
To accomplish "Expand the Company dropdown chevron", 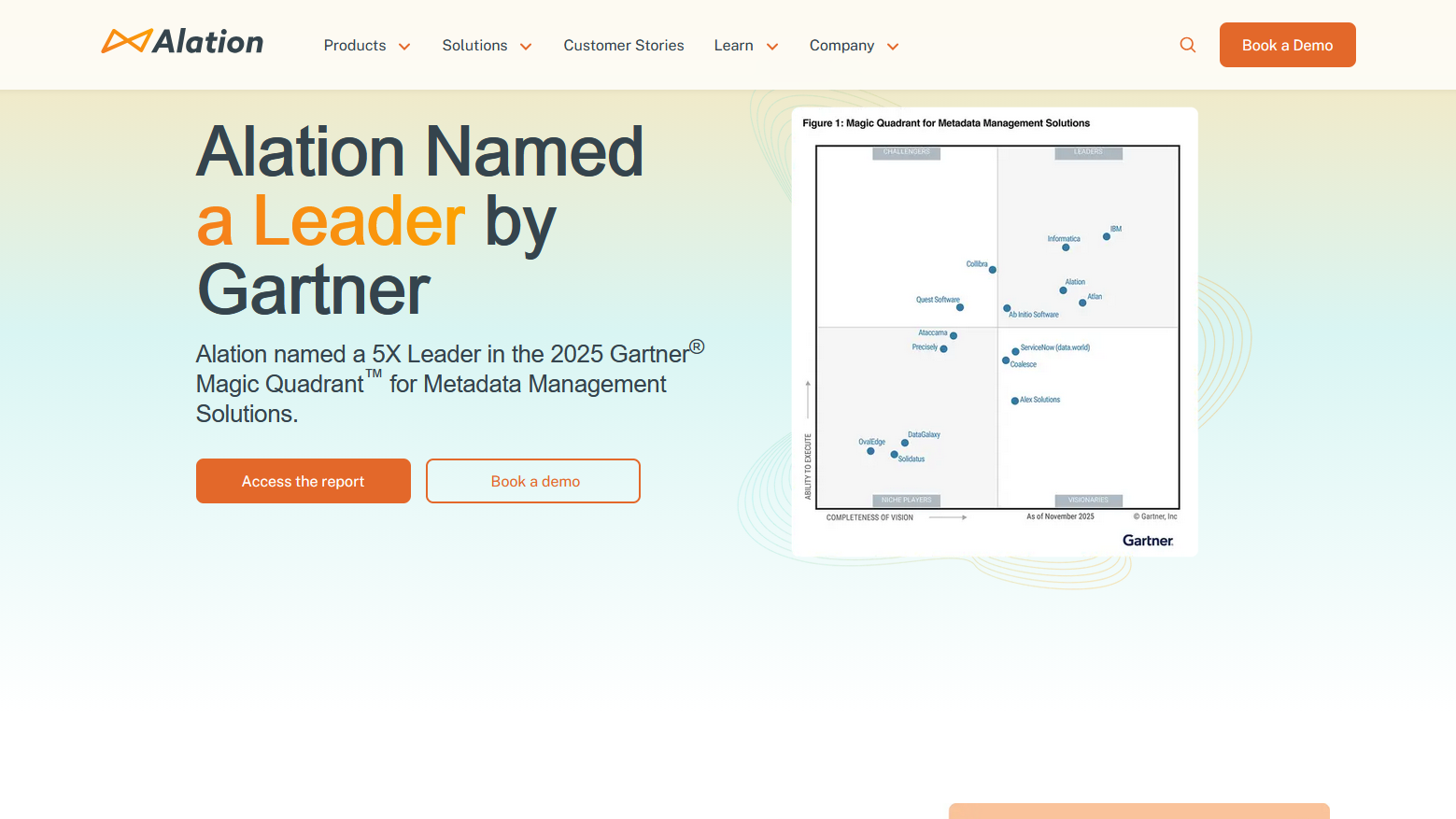I will [x=893, y=46].
